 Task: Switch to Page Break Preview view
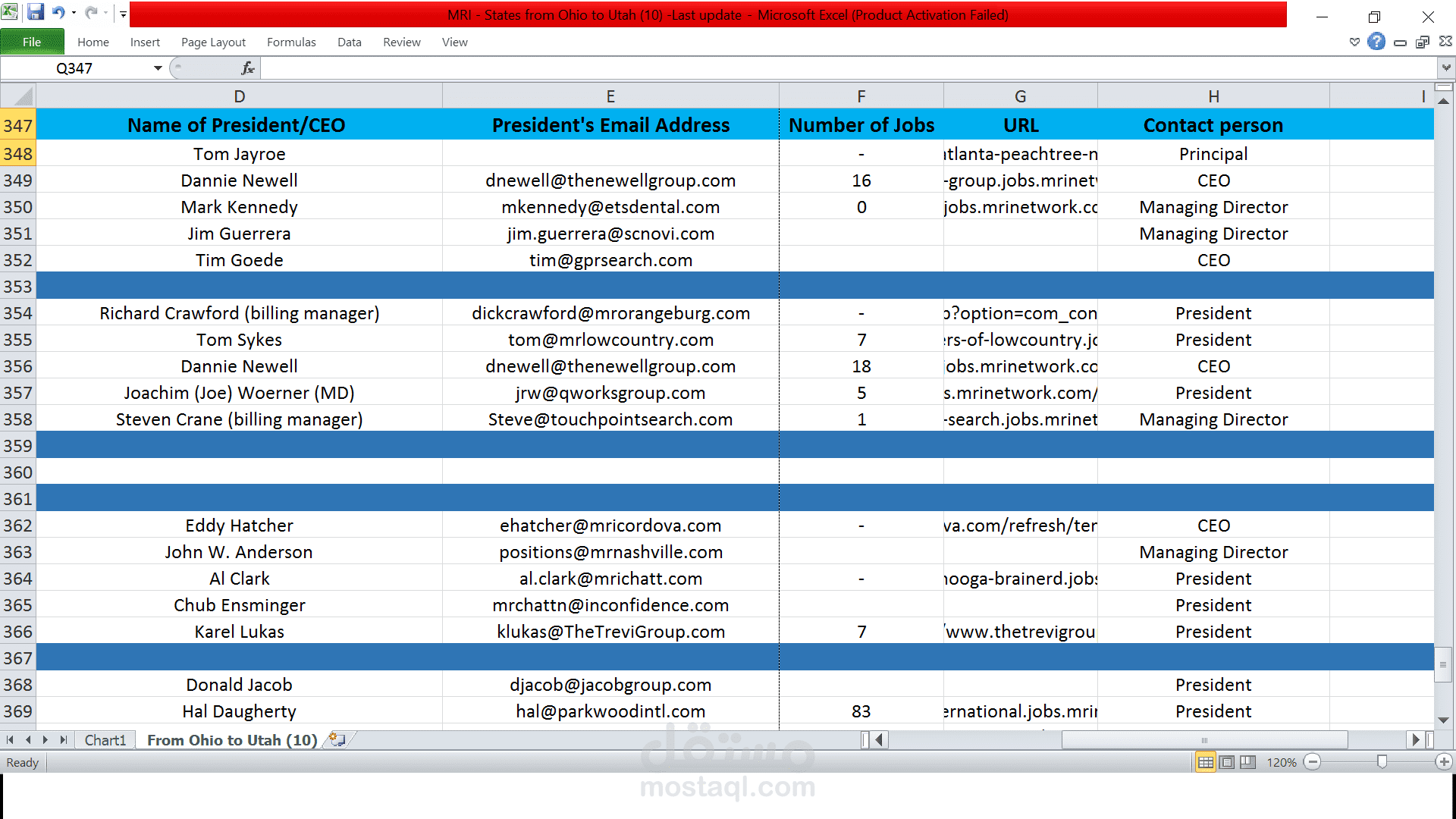tap(1247, 762)
